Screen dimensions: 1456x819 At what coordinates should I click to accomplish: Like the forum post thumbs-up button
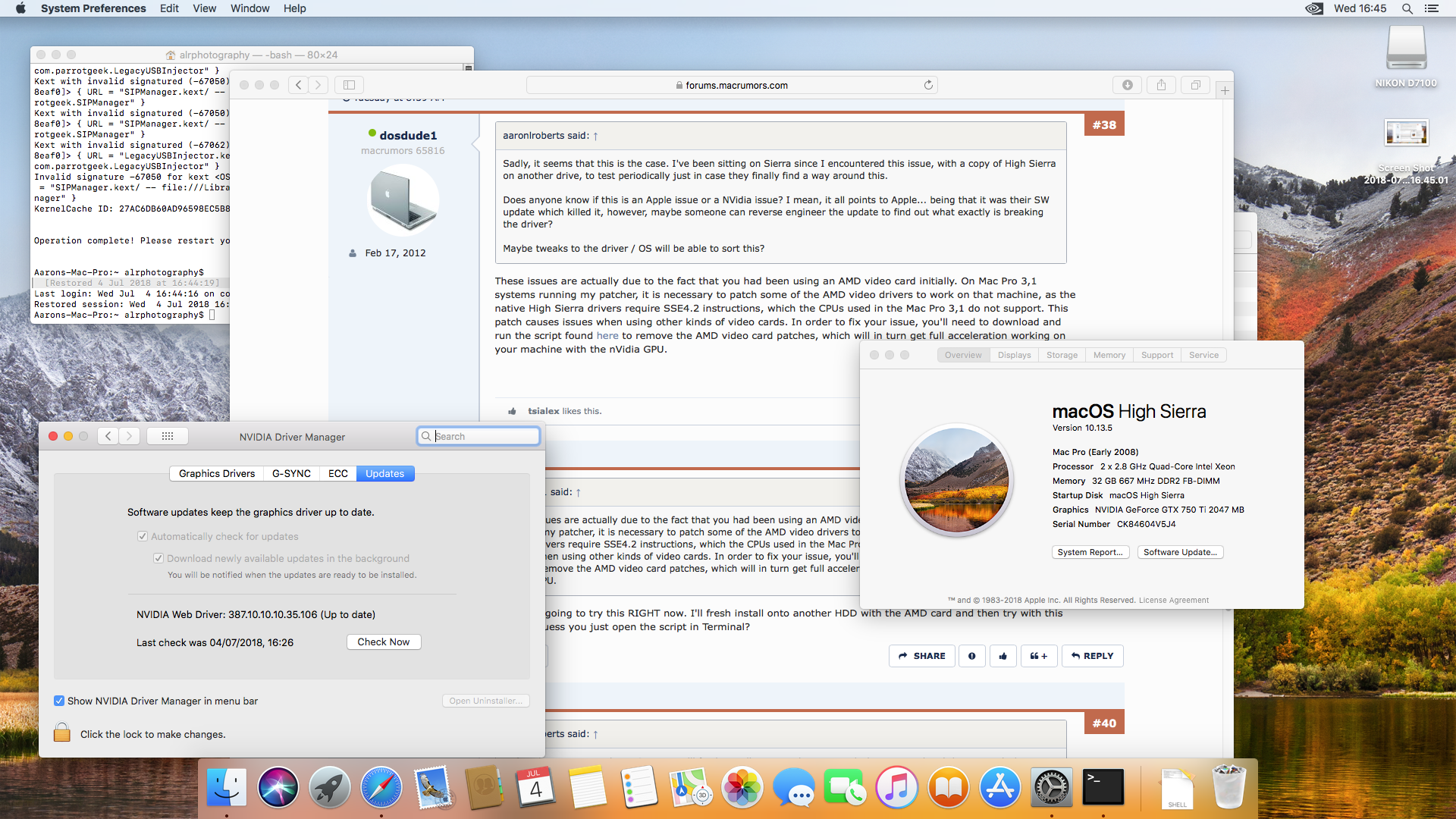[1003, 656]
